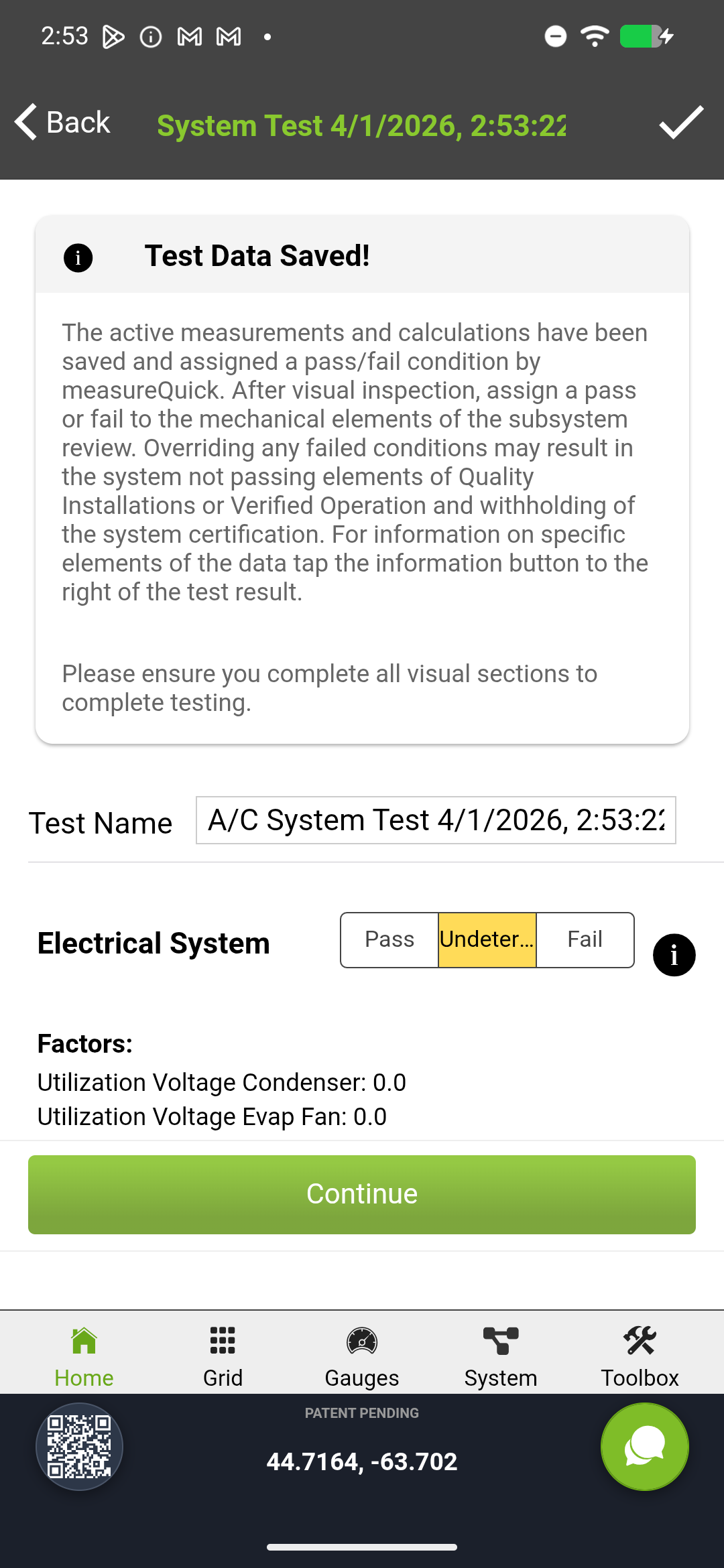This screenshot has width=724, height=1568.
Task: Tap Electrical System info icon
Action: pos(674,955)
